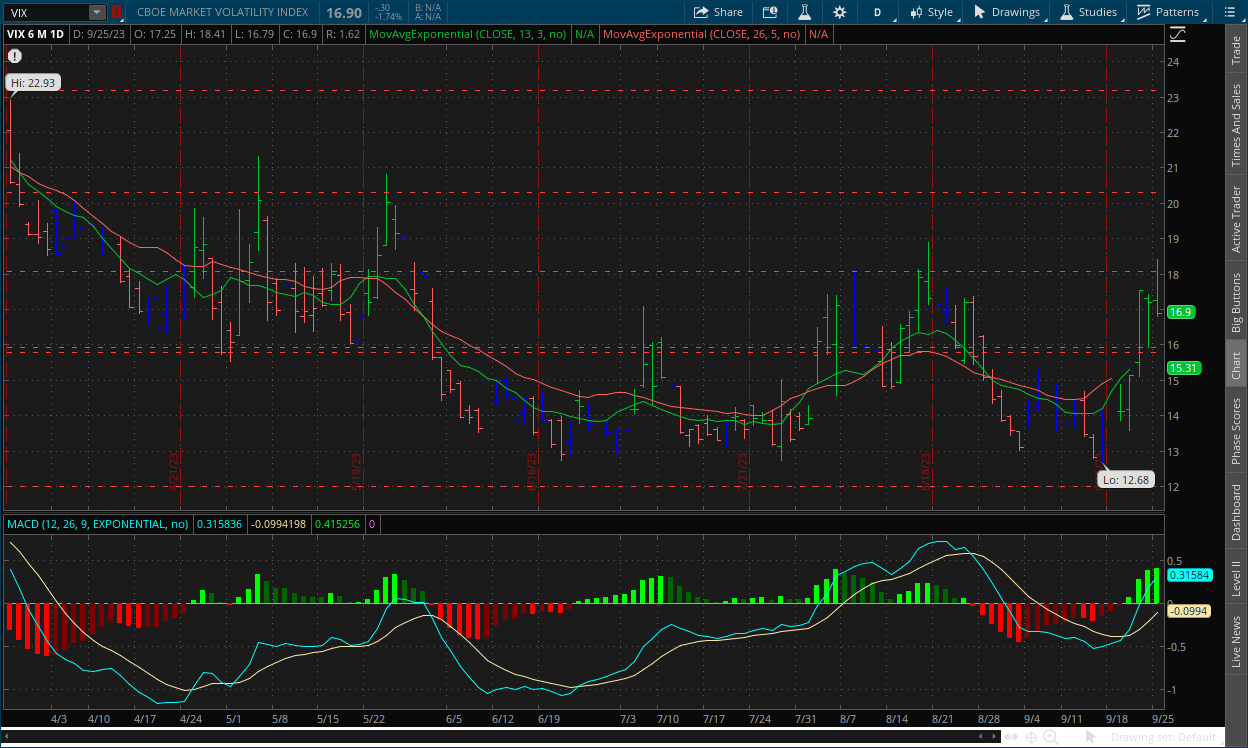Open the D timeframe selector

[877, 12]
